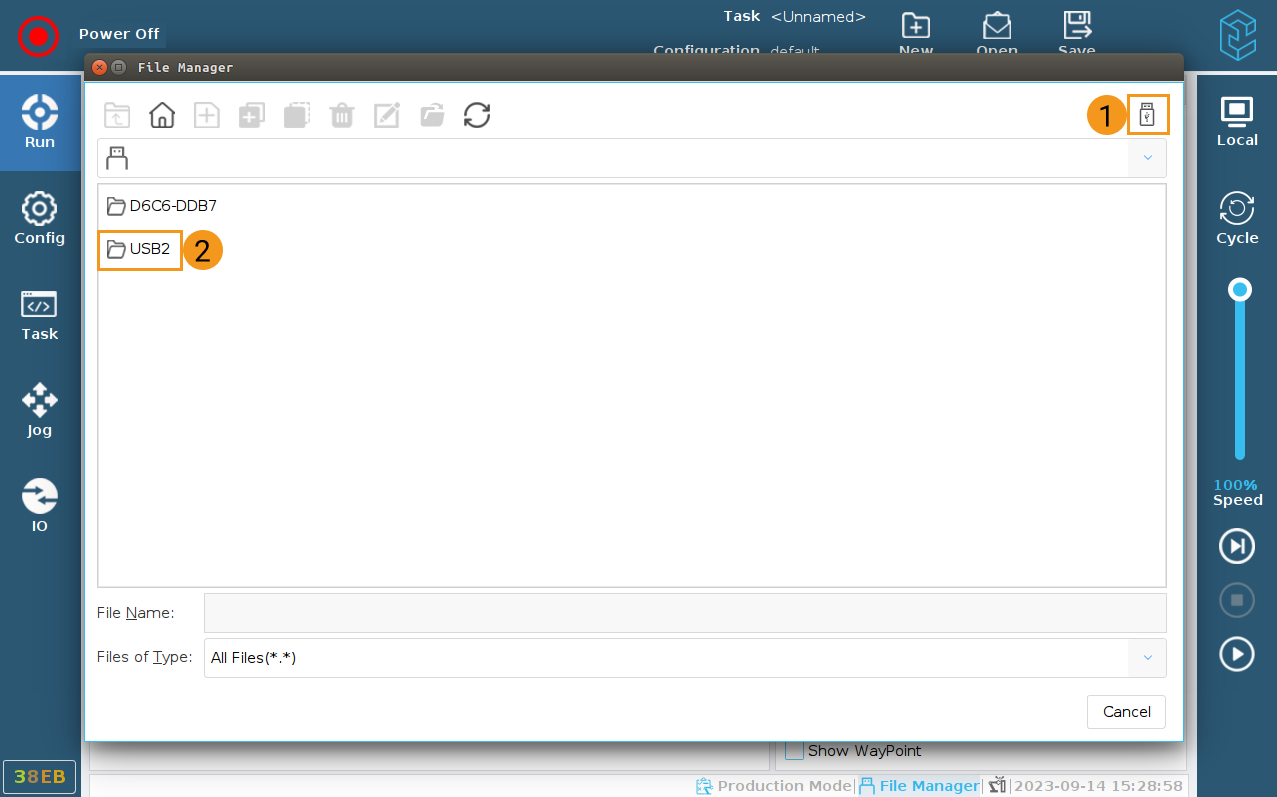Click the File Name input field
The height and width of the screenshot is (797, 1277).
tap(685, 613)
